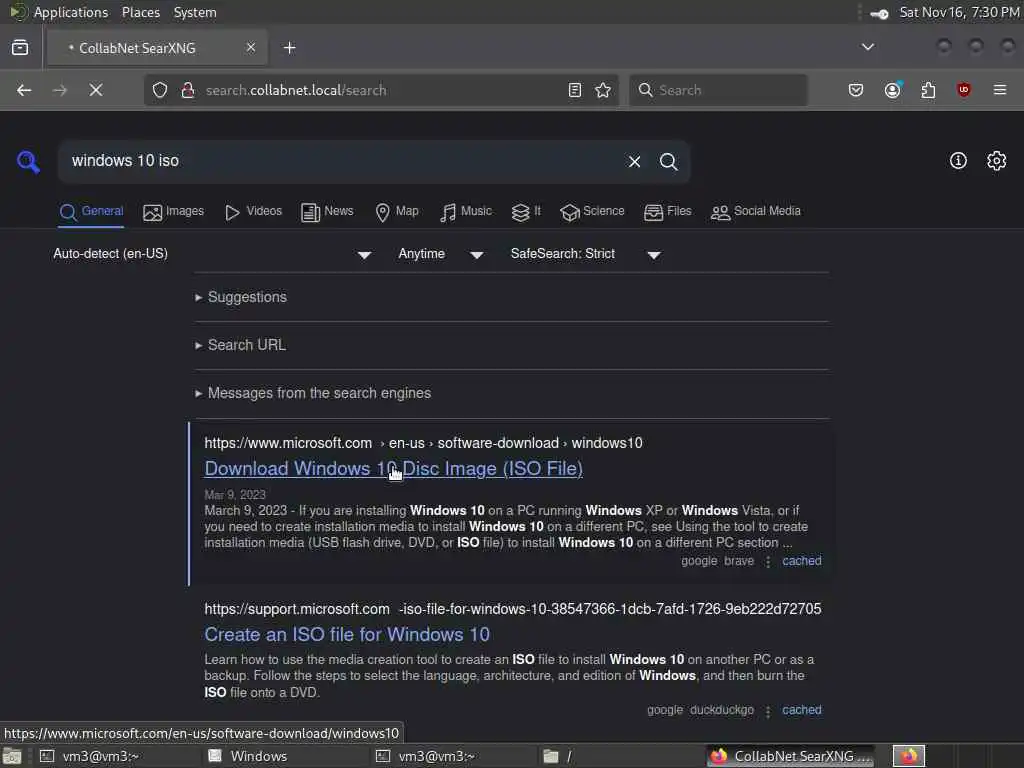Viewport: 1024px width, 768px height.
Task: Go back with the browser back arrow
Action: coord(24,90)
